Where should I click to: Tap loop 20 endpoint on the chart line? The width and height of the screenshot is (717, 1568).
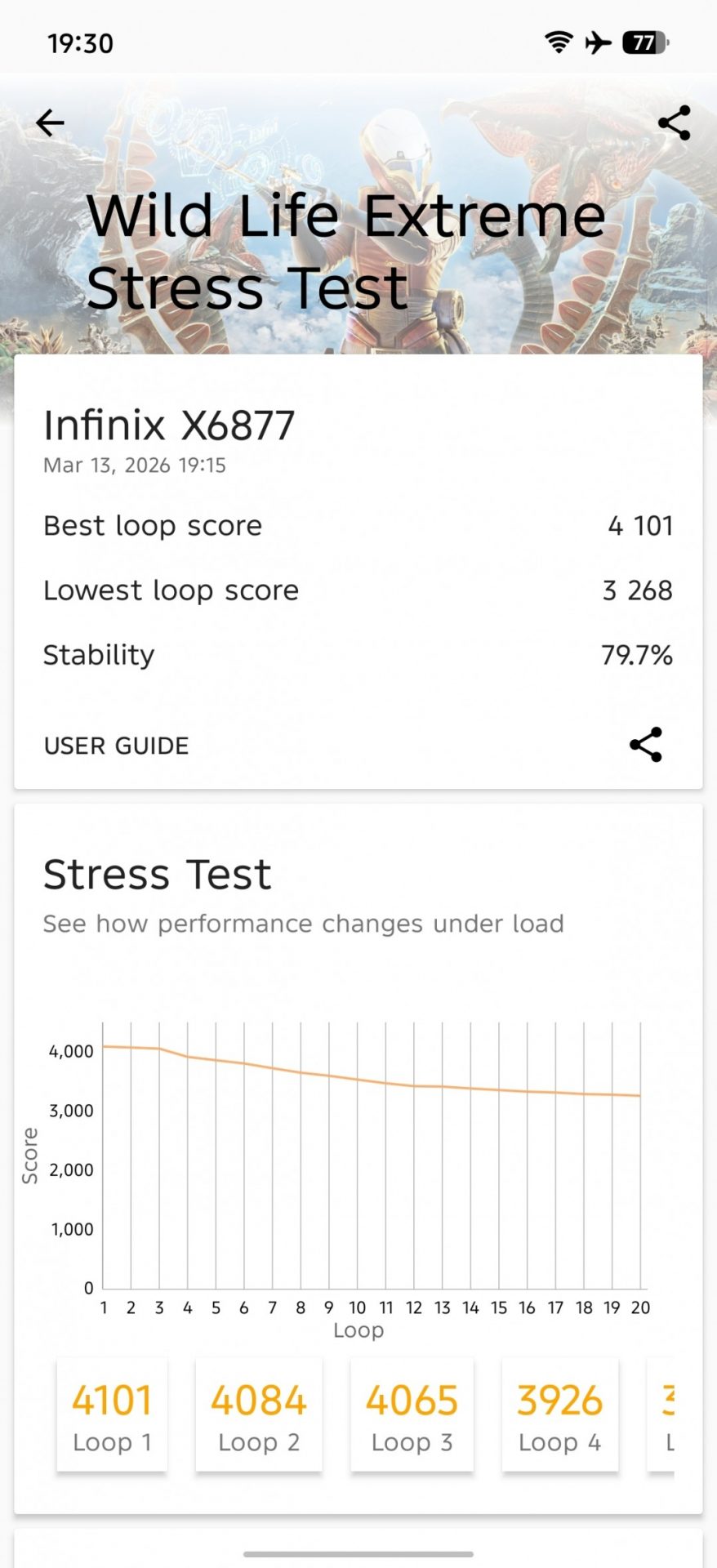point(640,1096)
